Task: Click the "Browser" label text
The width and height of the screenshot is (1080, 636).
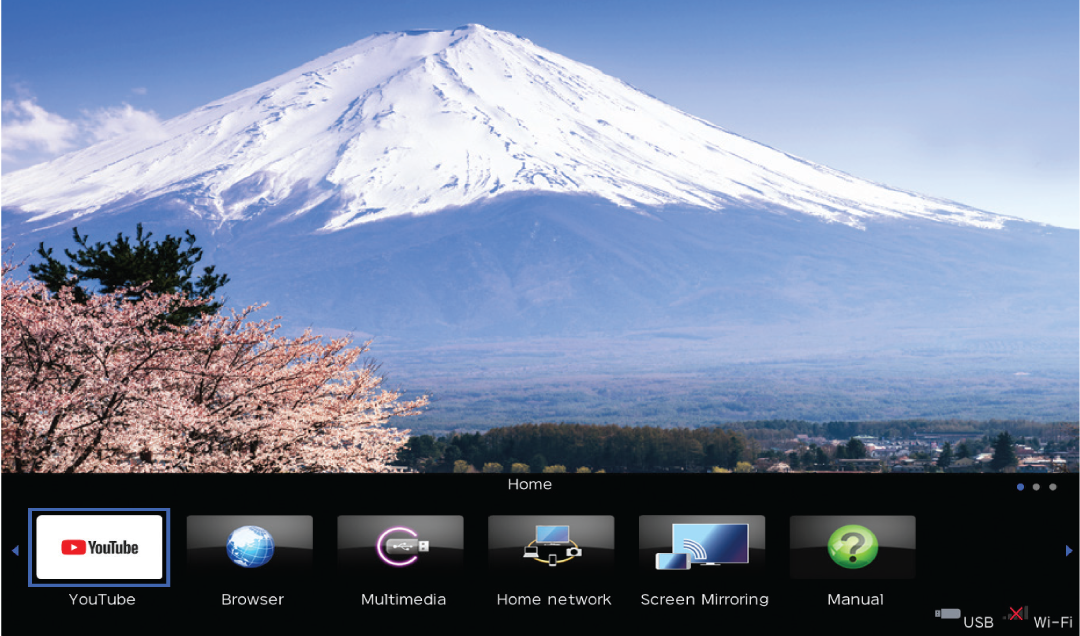Action: tap(253, 599)
